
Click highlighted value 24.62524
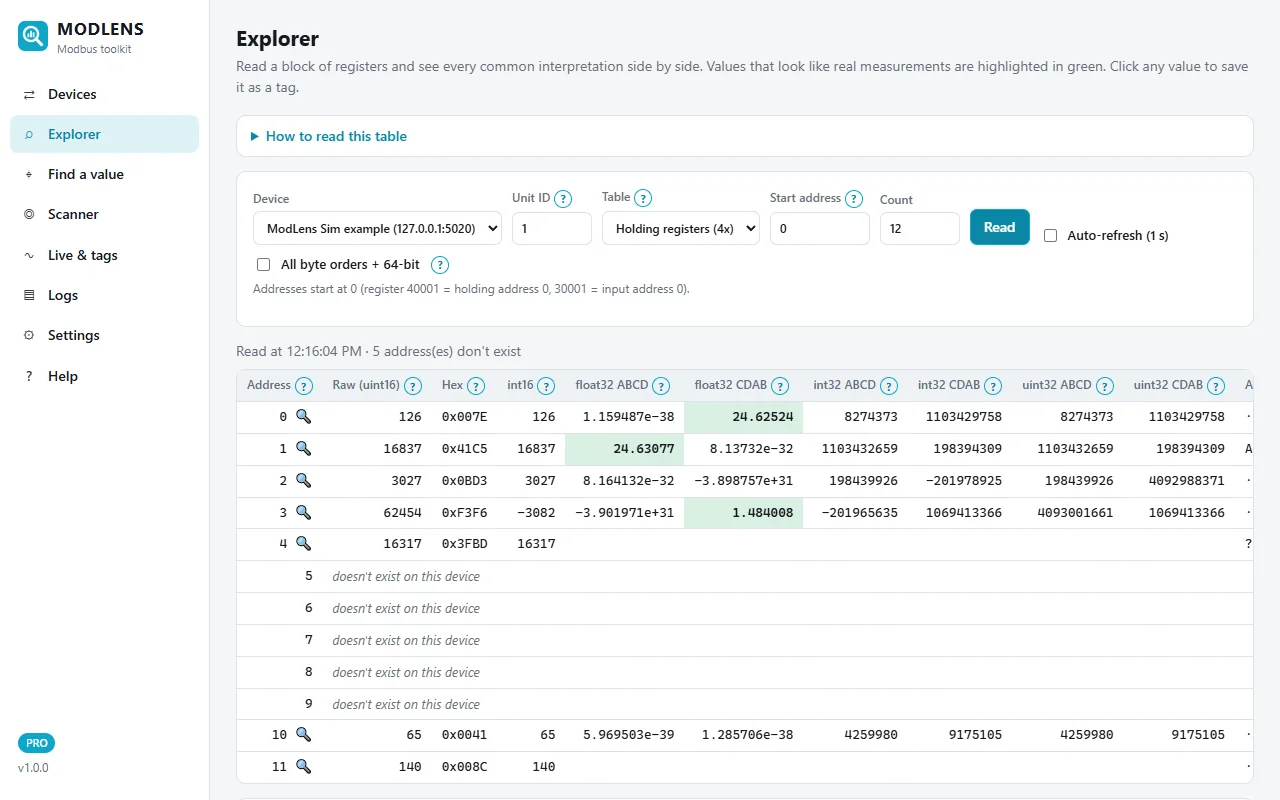[743, 416]
